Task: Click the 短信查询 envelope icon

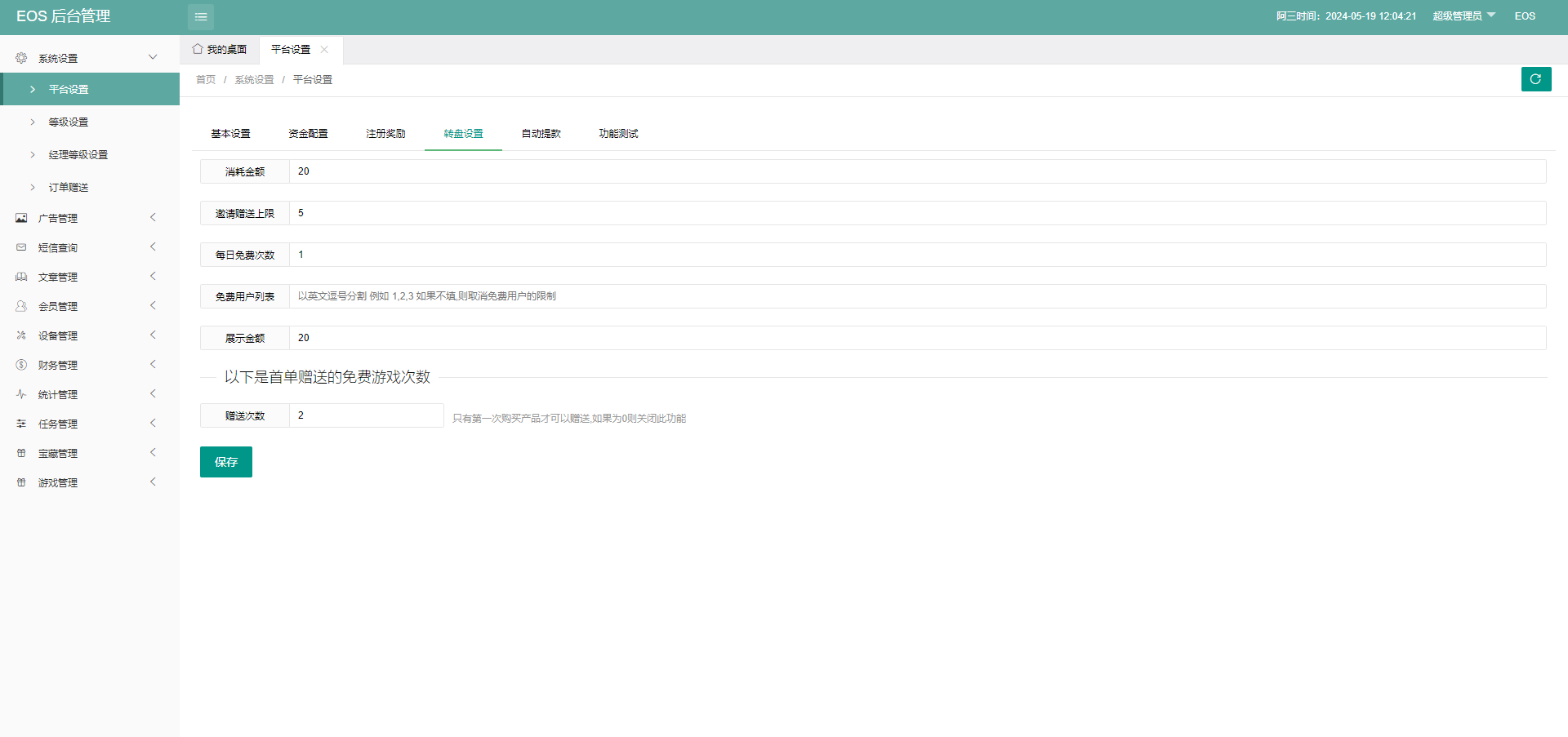Action: coord(21,247)
